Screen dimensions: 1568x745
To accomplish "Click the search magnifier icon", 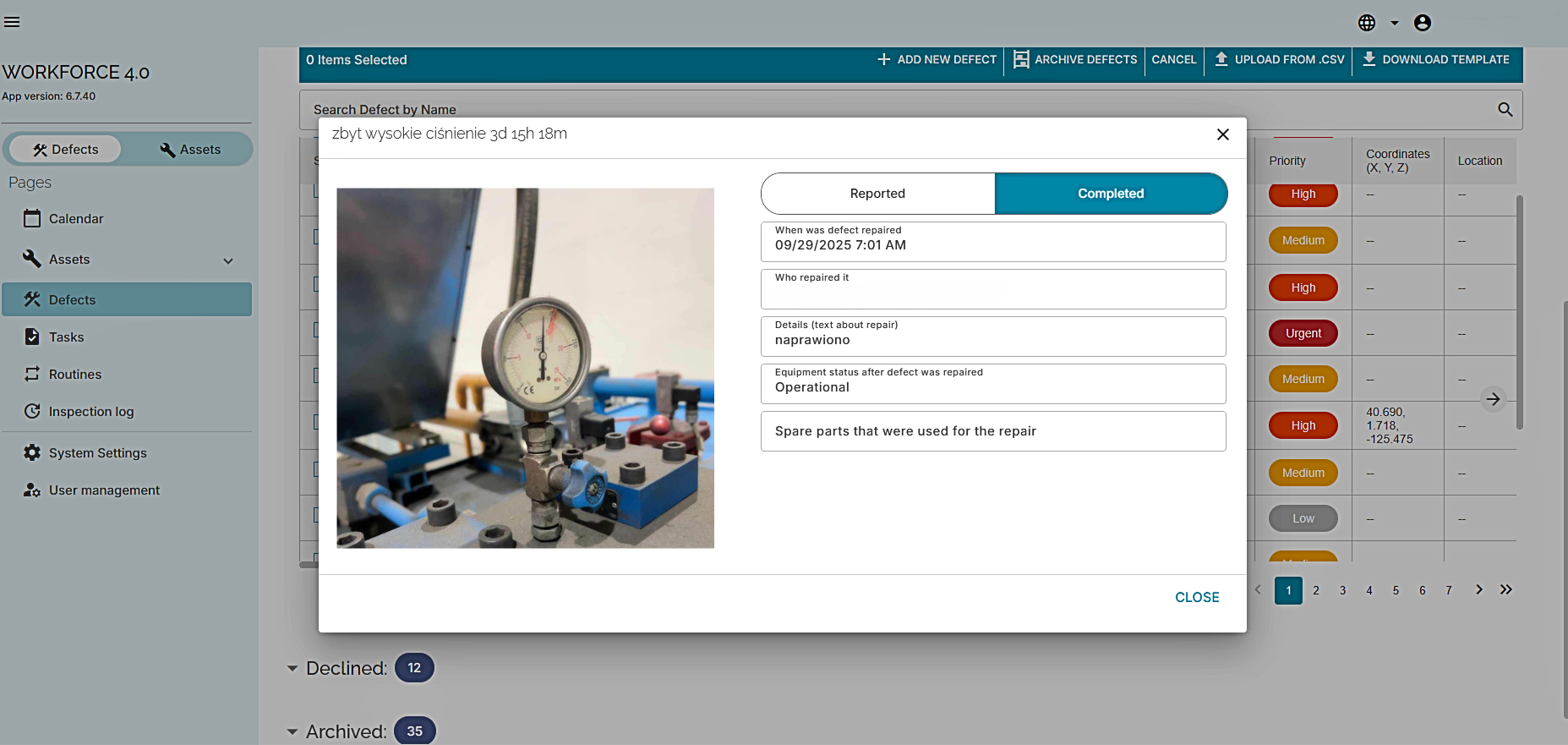I will 1505,110.
